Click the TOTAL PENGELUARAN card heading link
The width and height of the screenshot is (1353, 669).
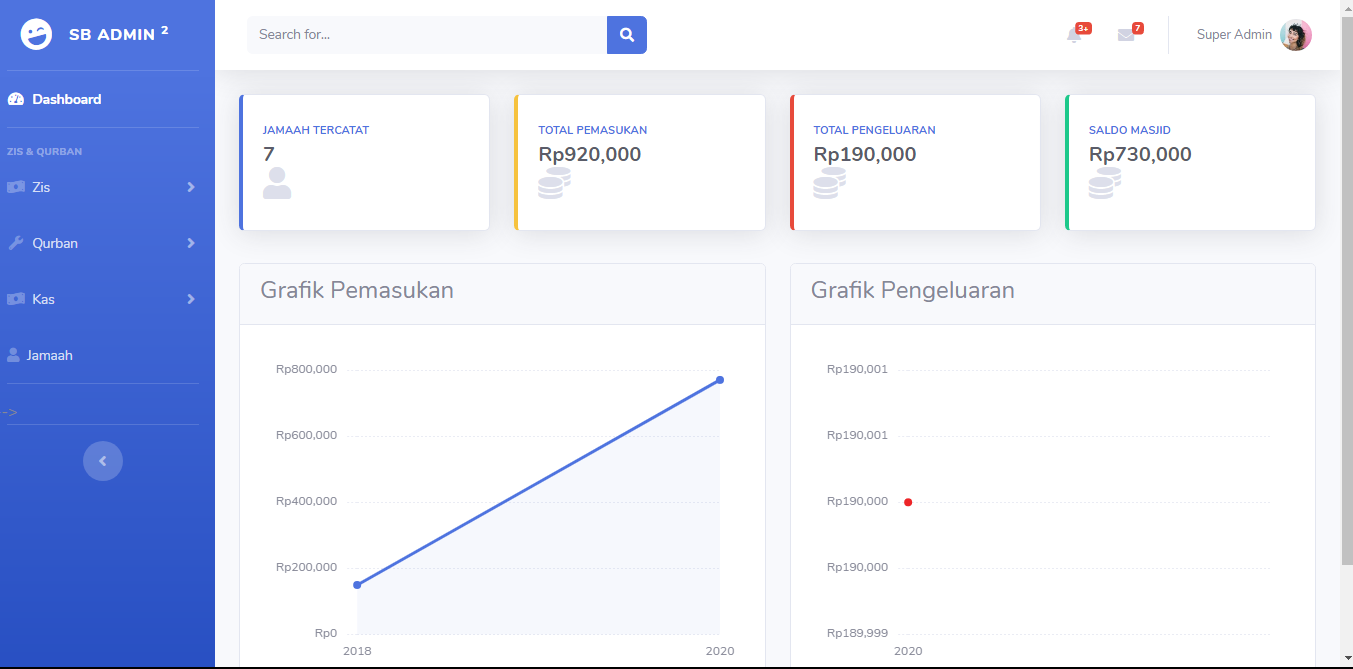click(x=874, y=129)
